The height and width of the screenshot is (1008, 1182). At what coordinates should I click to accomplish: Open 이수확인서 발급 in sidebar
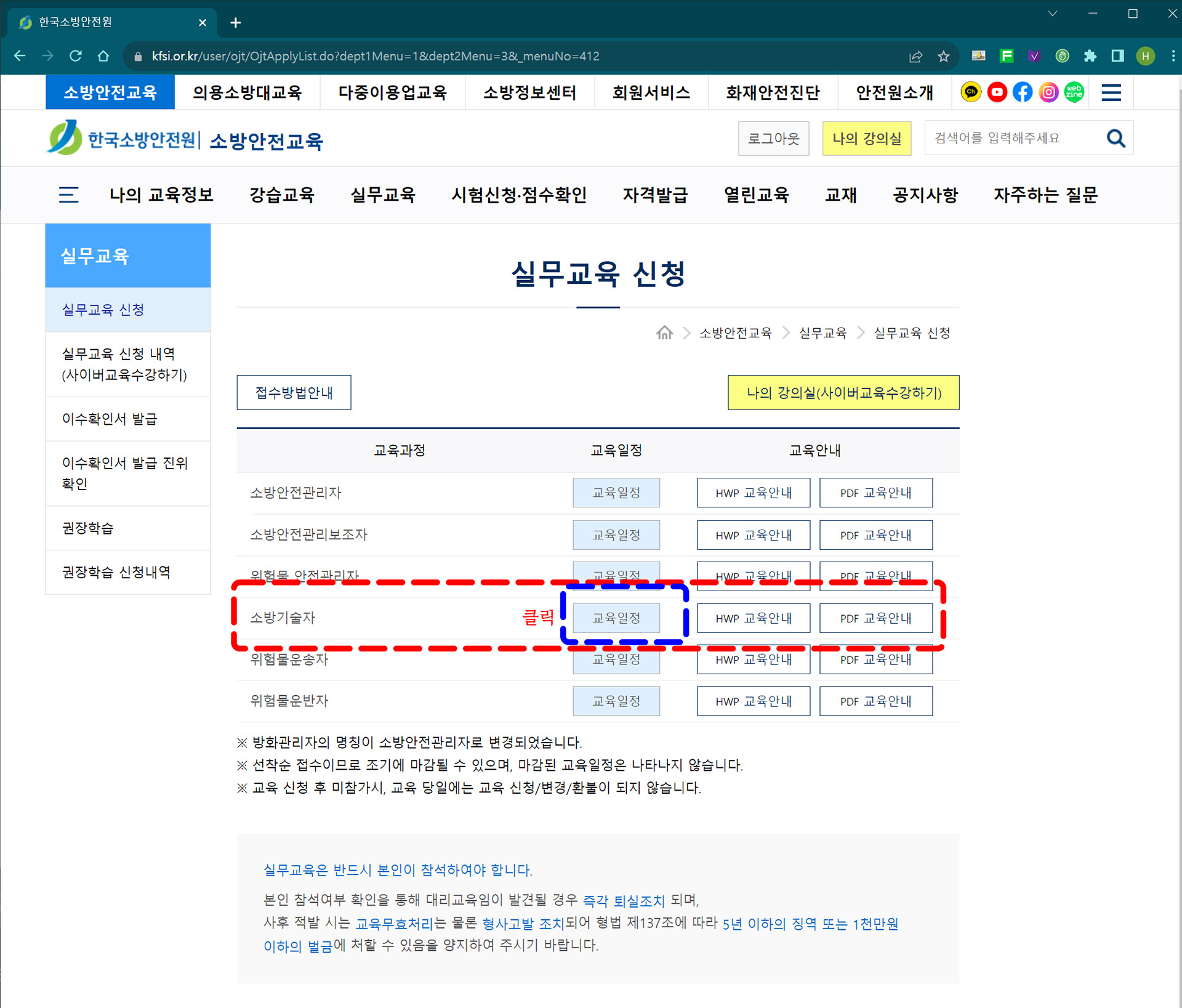click(110, 419)
